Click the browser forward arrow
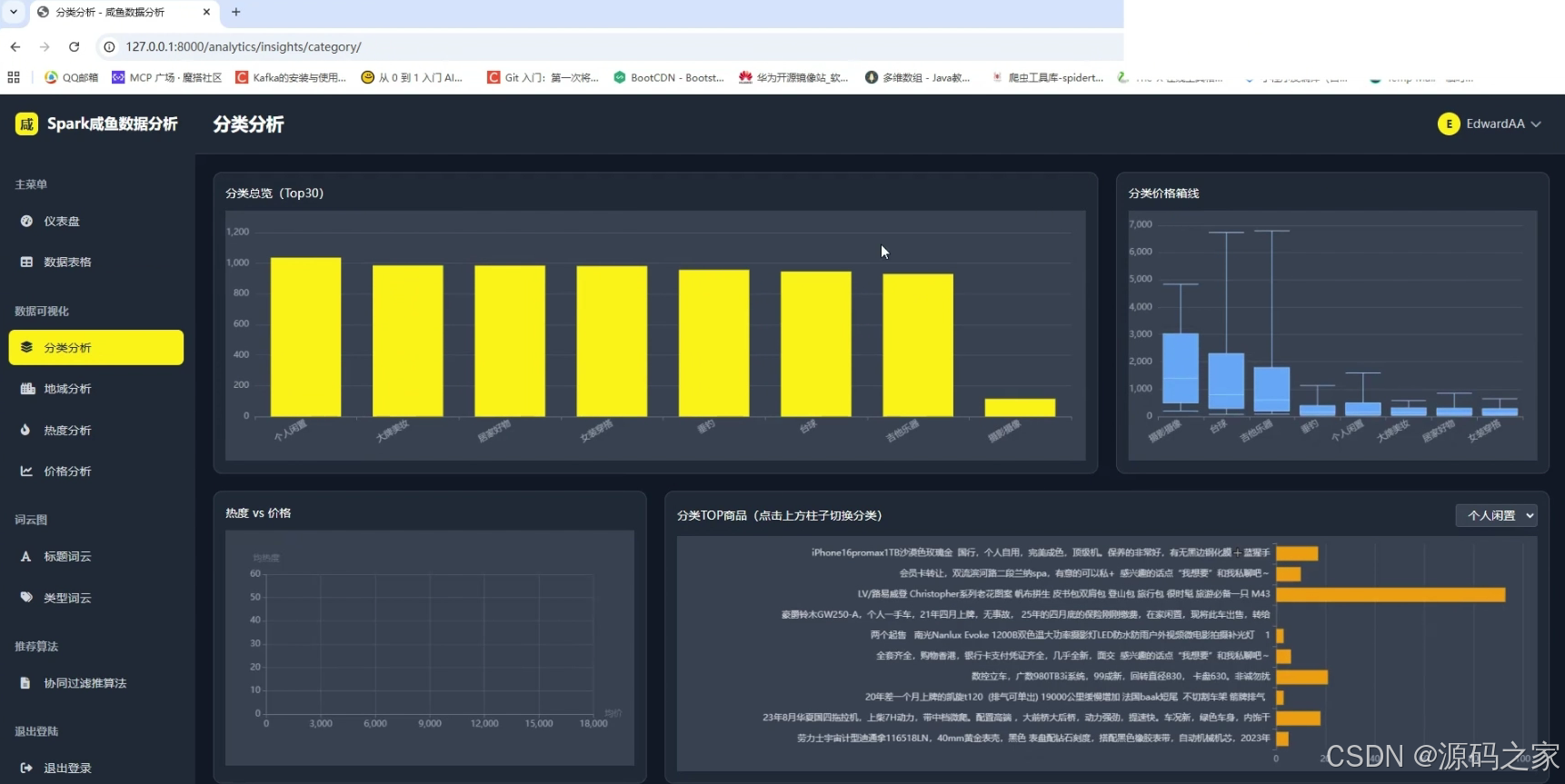Viewport: 1565px width, 784px height. pos(45,46)
